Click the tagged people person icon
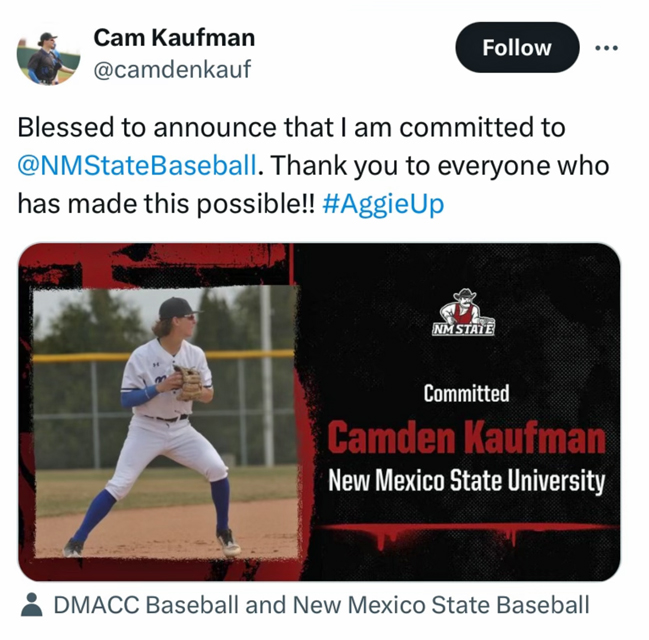Viewport: 649px width, 640px height. [x=31, y=605]
